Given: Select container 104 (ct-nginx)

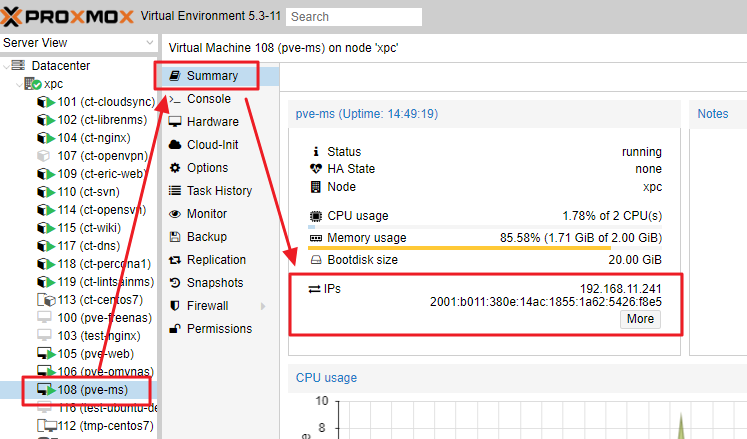Looking at the screenshot, I should tap(94, 138).
